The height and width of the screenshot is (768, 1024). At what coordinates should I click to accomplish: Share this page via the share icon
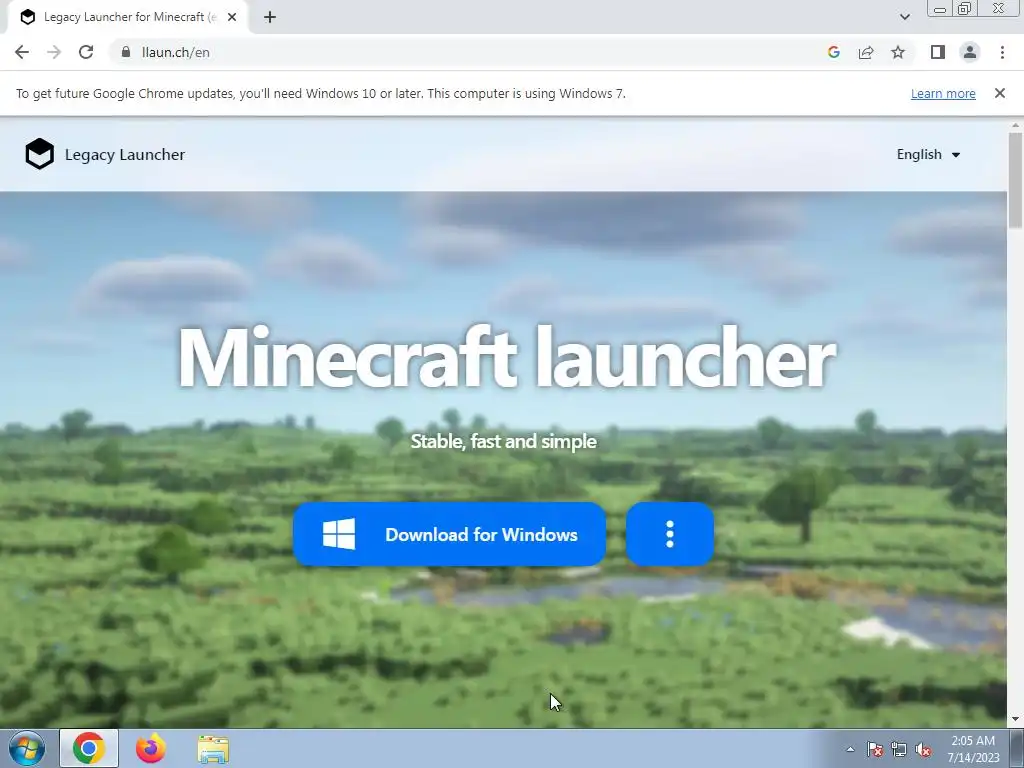[x=866, y=52]
